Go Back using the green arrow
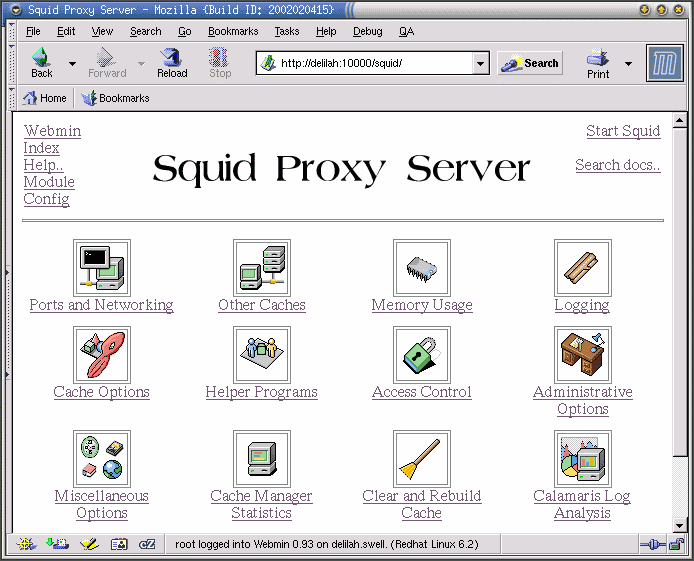Image resolution: width=694 pixels, height=561 pixels. coord(42,63)
